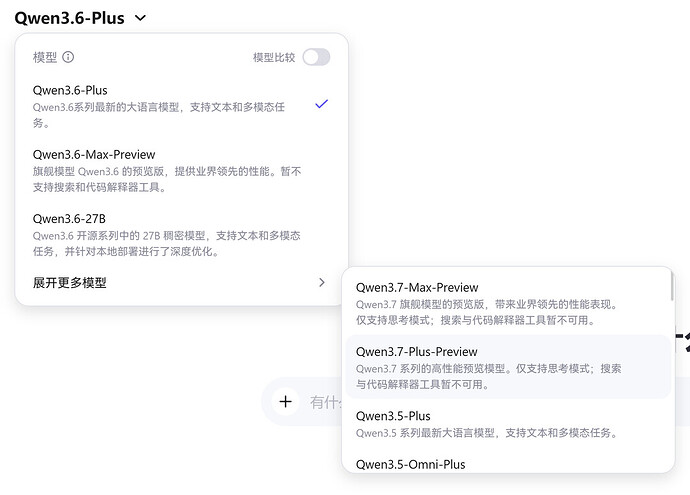Select the Qwen3.6-Max-Preview model
Viewport: 690px width, 495px height.
pos(181,170)
